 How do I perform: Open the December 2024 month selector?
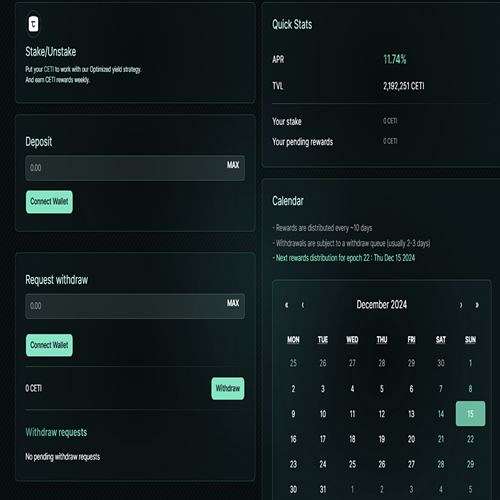382,305
